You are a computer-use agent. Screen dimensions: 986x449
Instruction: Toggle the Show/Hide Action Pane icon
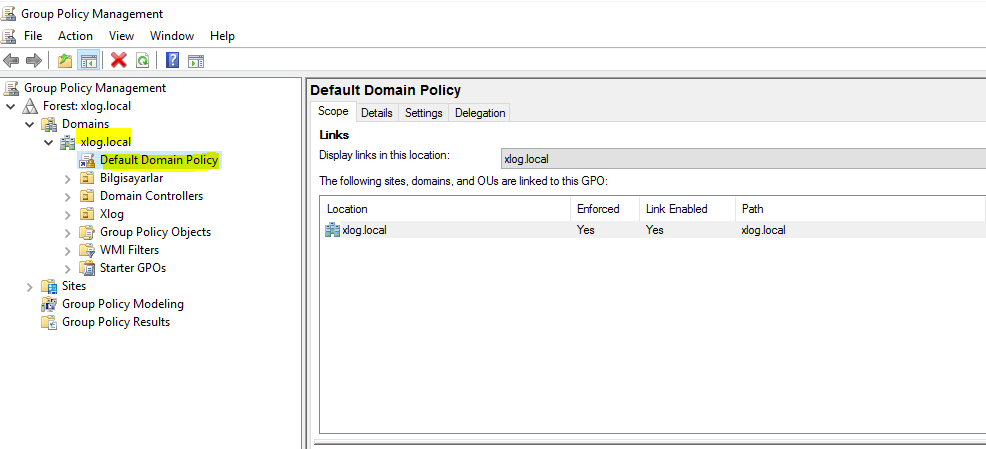(x=196, y=60)
